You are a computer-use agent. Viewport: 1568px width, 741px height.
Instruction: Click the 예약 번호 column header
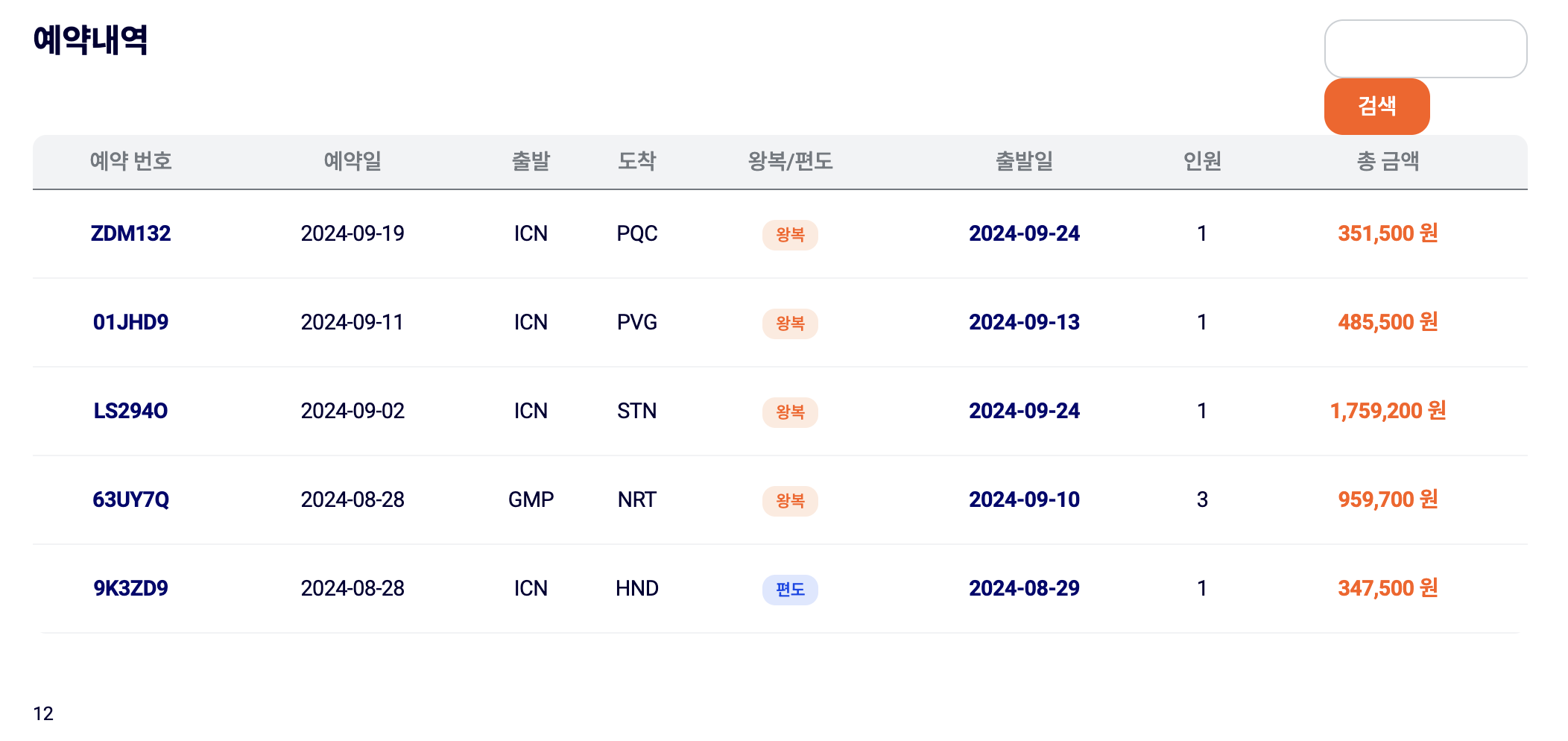[130, 161]
